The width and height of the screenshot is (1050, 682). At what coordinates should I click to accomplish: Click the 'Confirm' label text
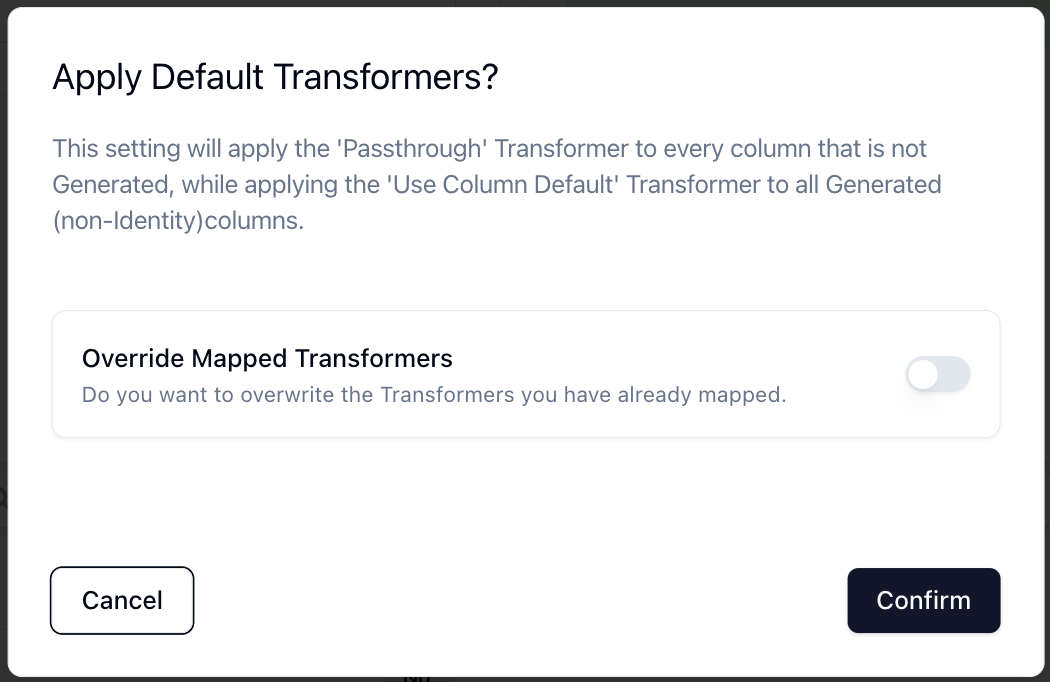923,600
